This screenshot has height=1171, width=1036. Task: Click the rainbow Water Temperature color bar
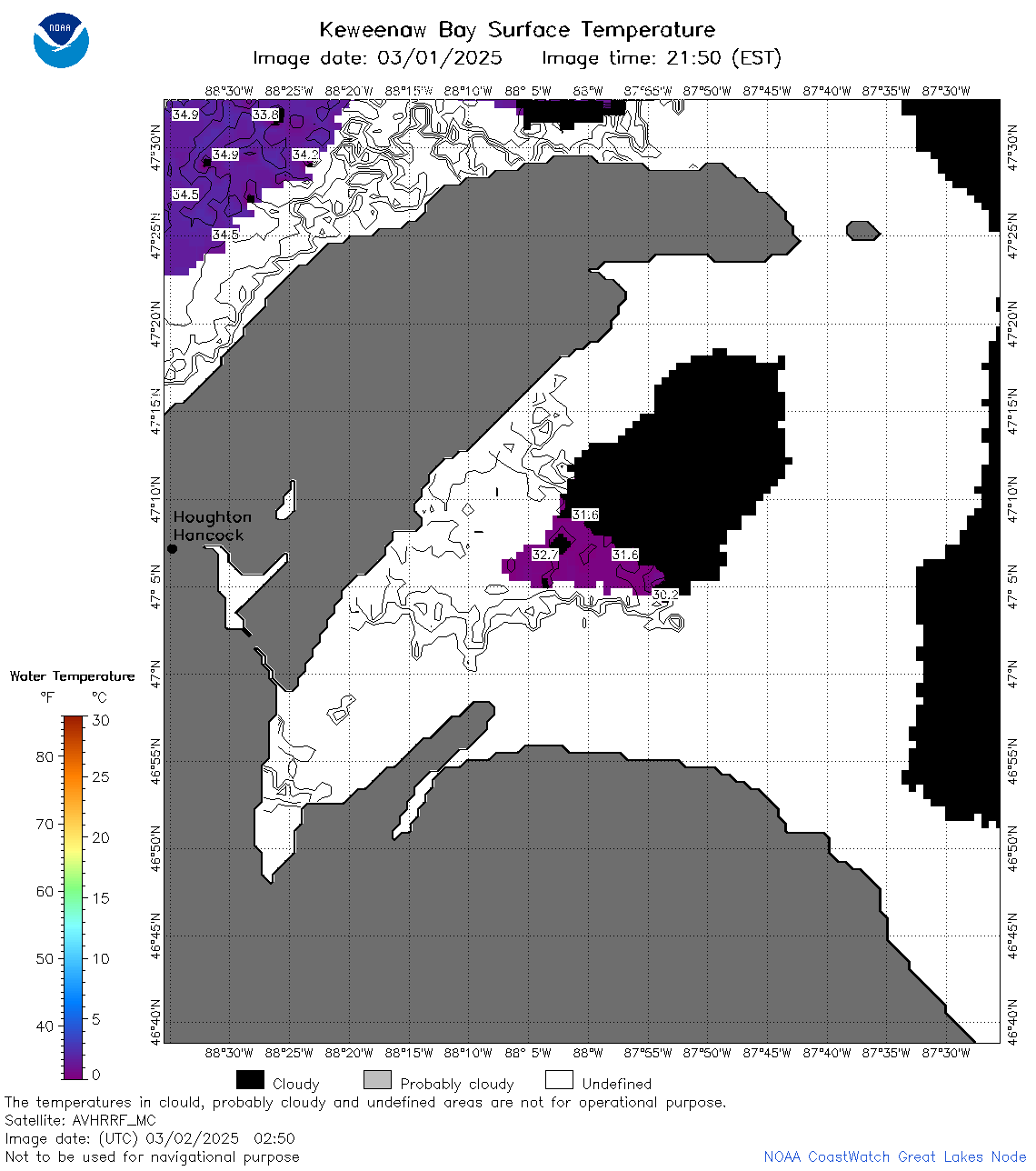click(x=74, y=897)
